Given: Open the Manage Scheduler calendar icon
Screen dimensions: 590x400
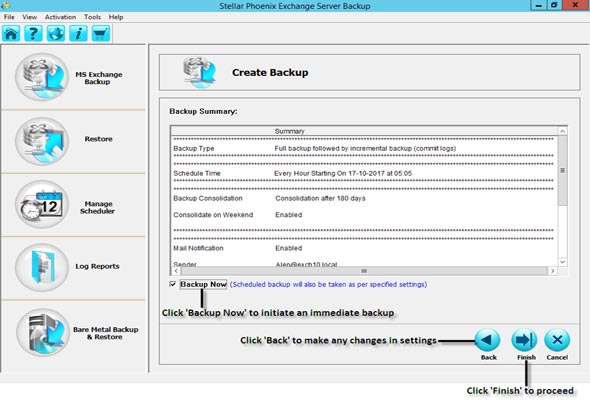Looking at the screenshot, I should click(x=42, y=204).
